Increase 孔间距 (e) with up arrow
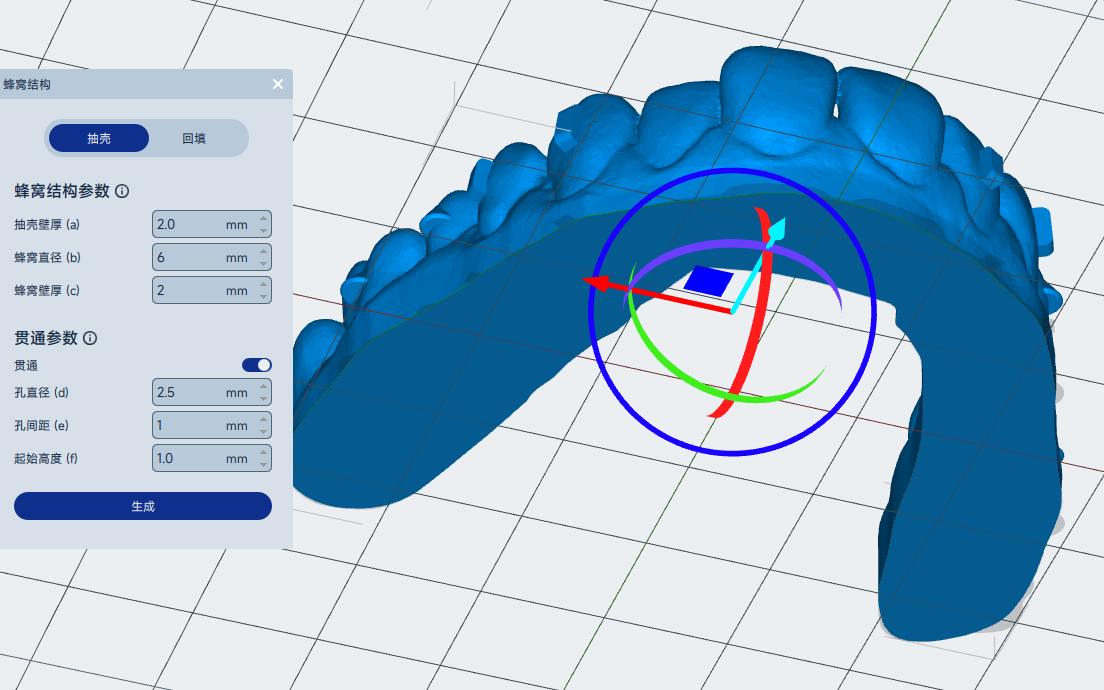Image resolution: width=1104 pixels, height=690 pixels. [x=263, y=420]
